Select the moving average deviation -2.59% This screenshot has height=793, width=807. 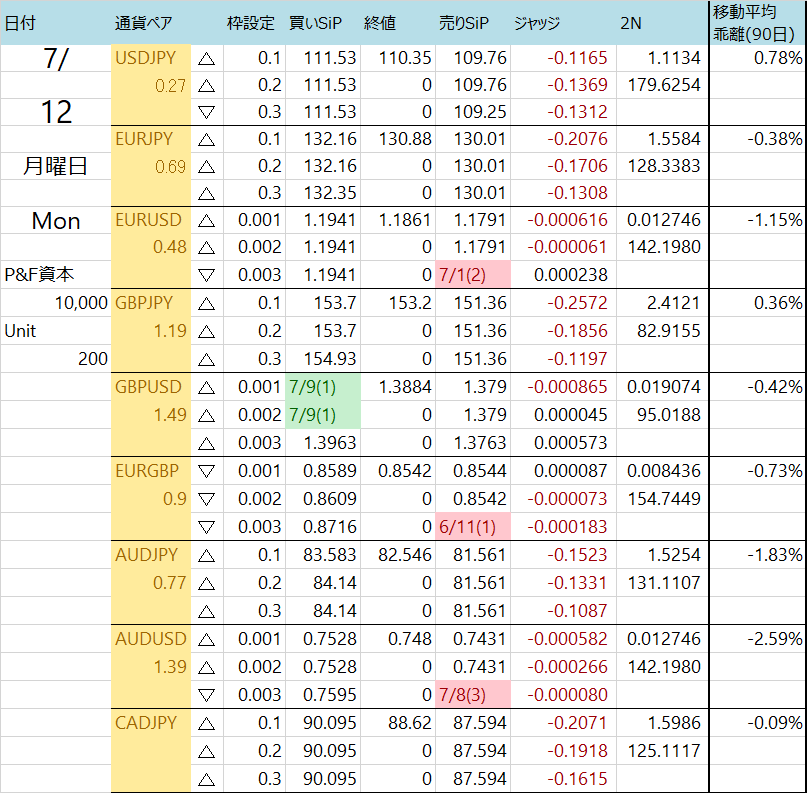click(775, 639)
